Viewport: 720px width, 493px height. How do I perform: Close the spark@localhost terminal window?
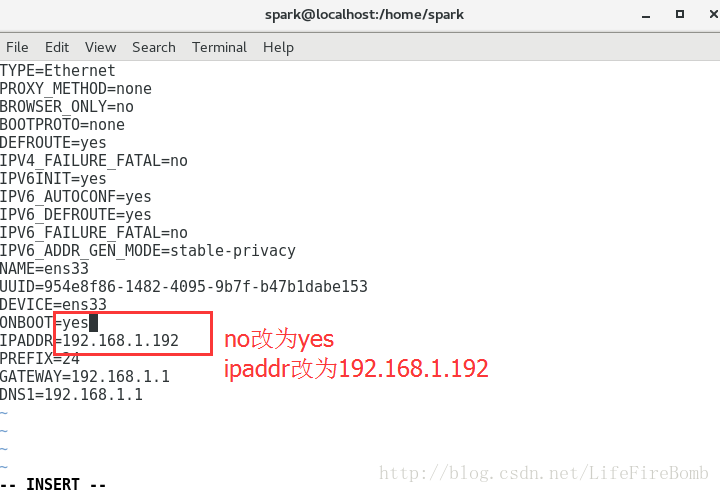[x=714, y=14]
